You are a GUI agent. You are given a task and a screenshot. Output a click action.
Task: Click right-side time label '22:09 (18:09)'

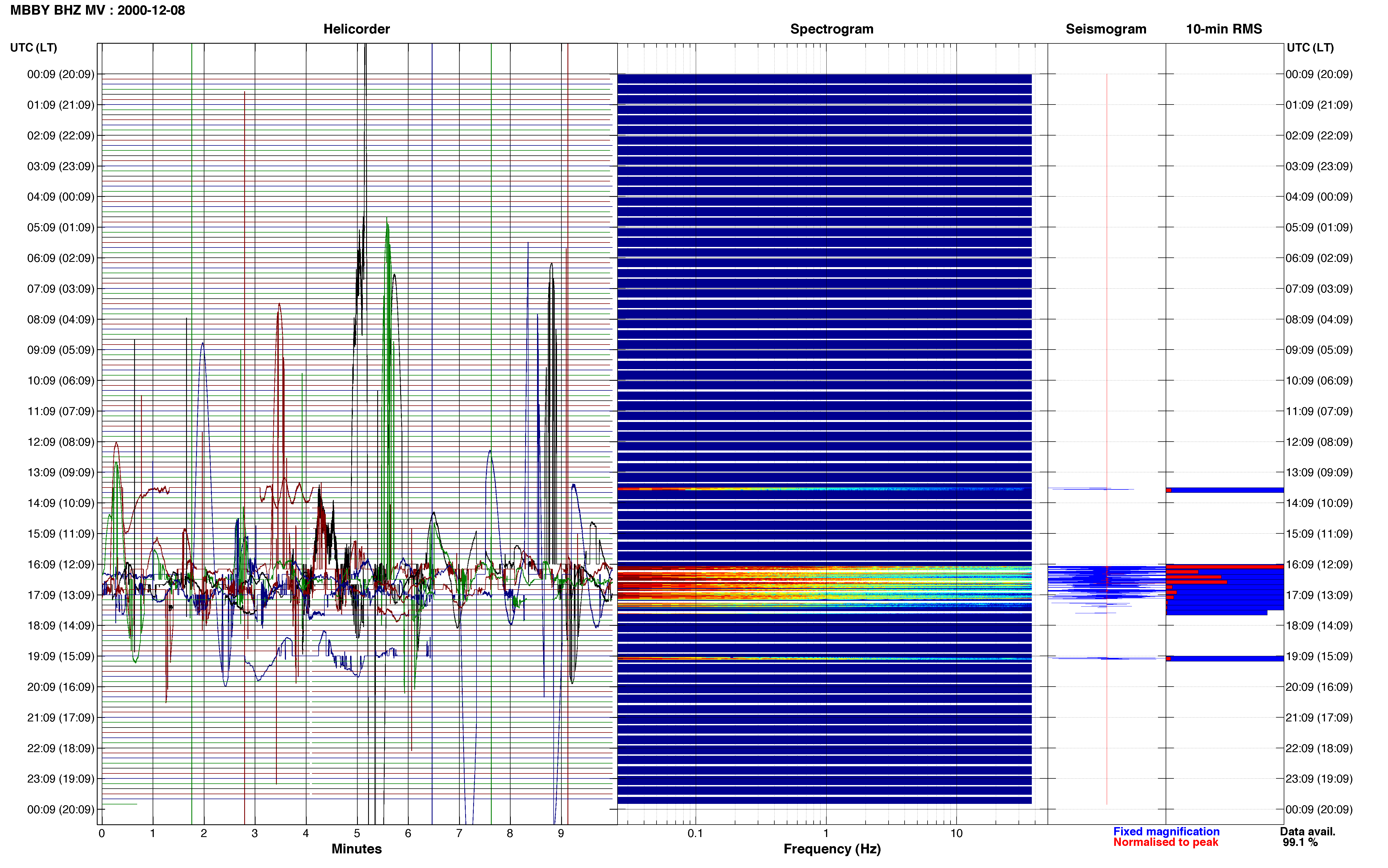1319,748
